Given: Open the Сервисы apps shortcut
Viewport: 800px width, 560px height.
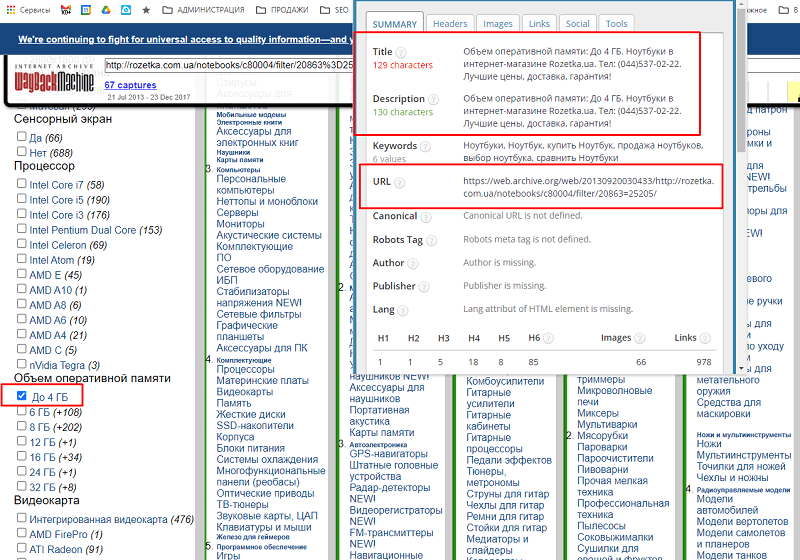Looking at the screenshot, I should point(29,10).
